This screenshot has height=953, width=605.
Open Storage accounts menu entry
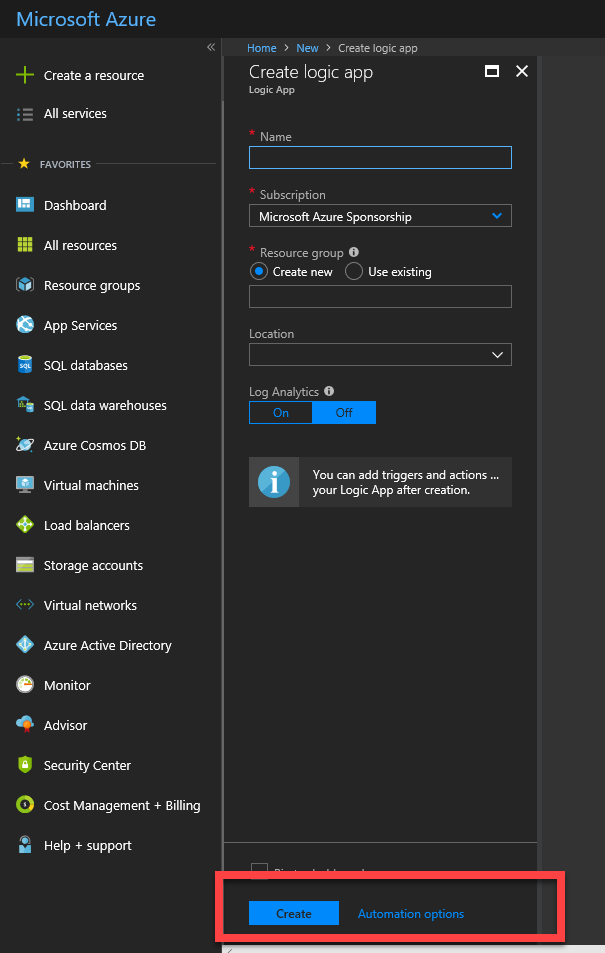click(x=93, y=565)
